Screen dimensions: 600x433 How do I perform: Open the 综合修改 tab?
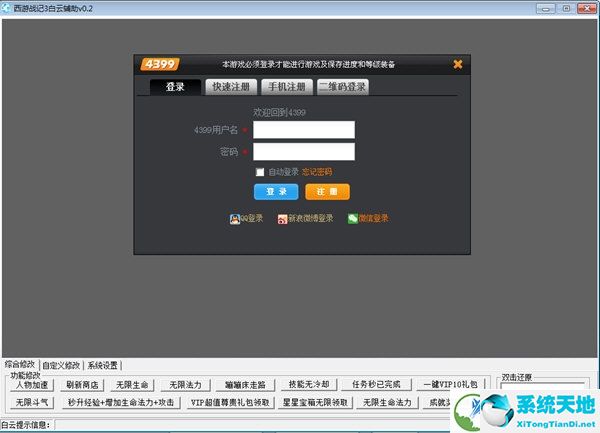pyautogui.click(x=20, y=365)
